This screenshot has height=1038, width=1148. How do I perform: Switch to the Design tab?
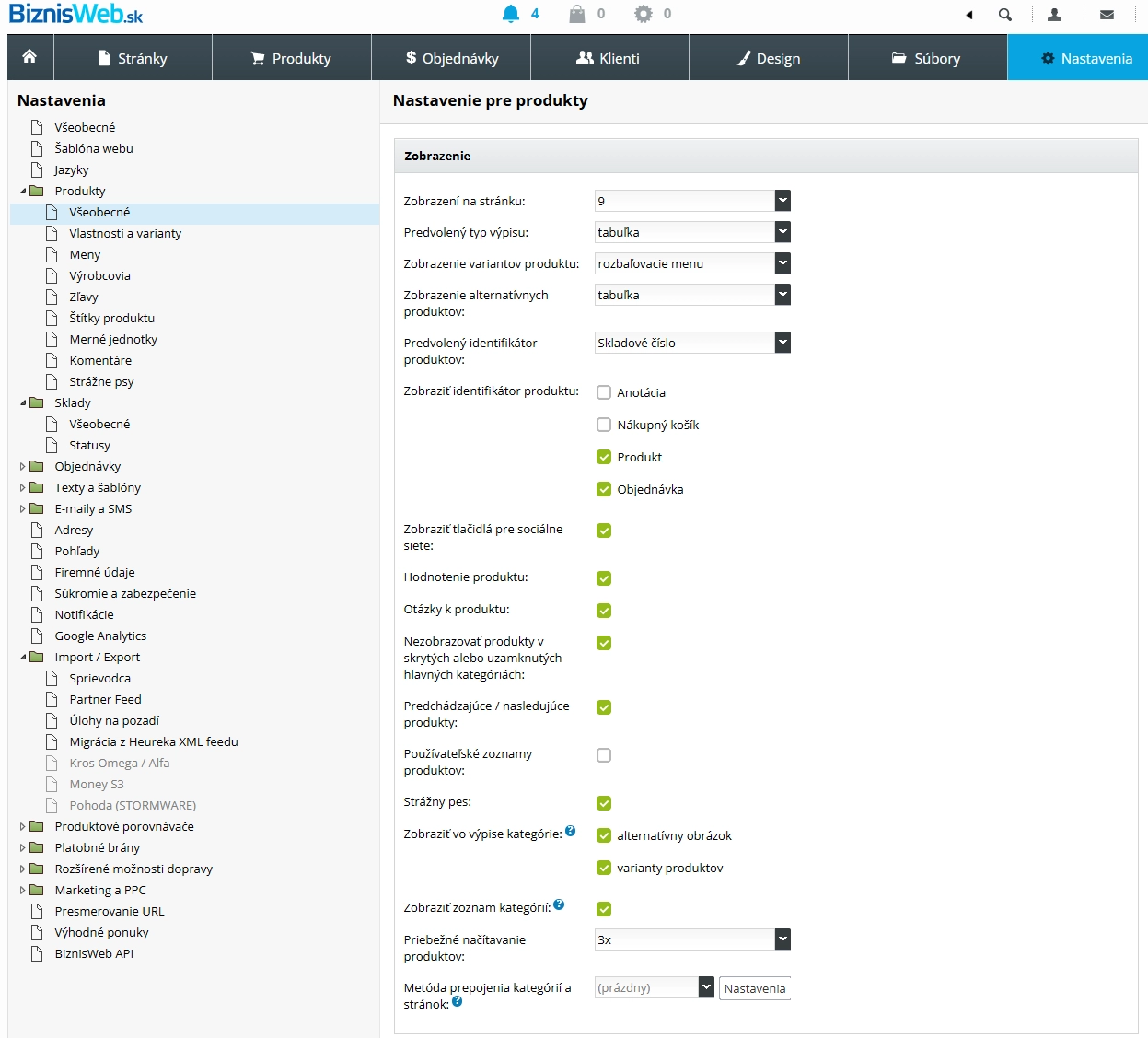click(768, 58)
